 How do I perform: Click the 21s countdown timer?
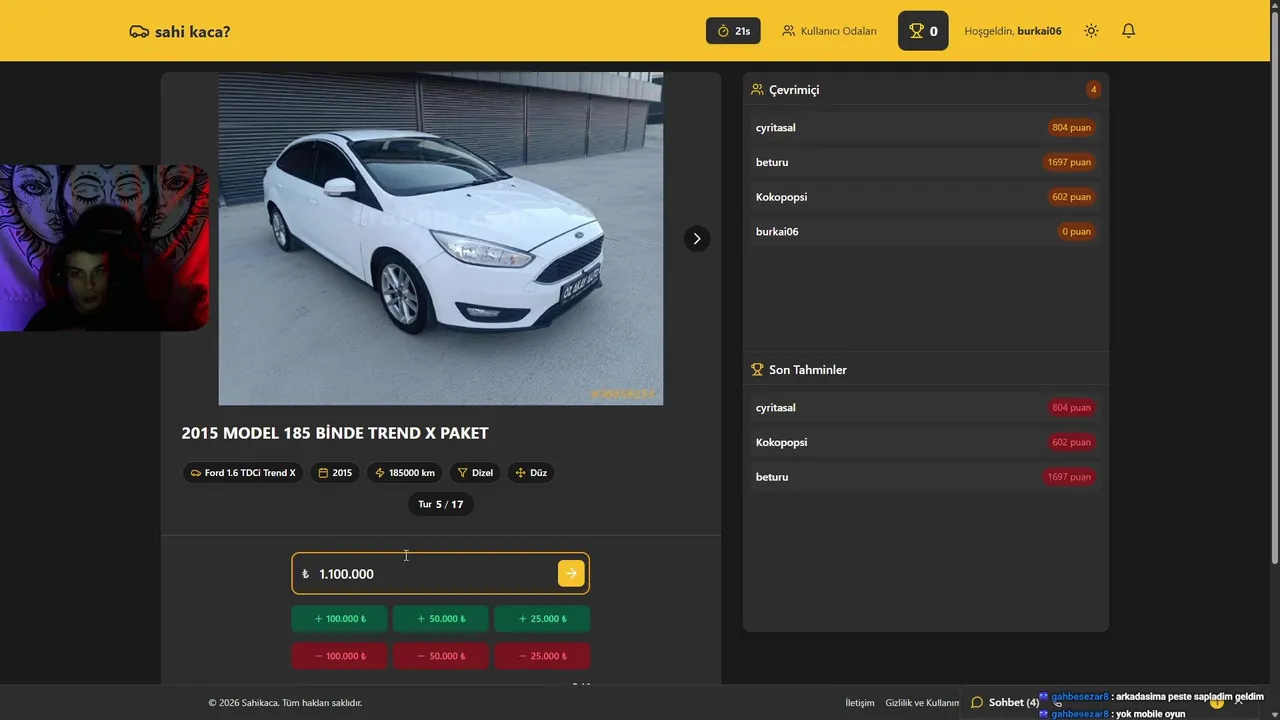click(733, 31)
